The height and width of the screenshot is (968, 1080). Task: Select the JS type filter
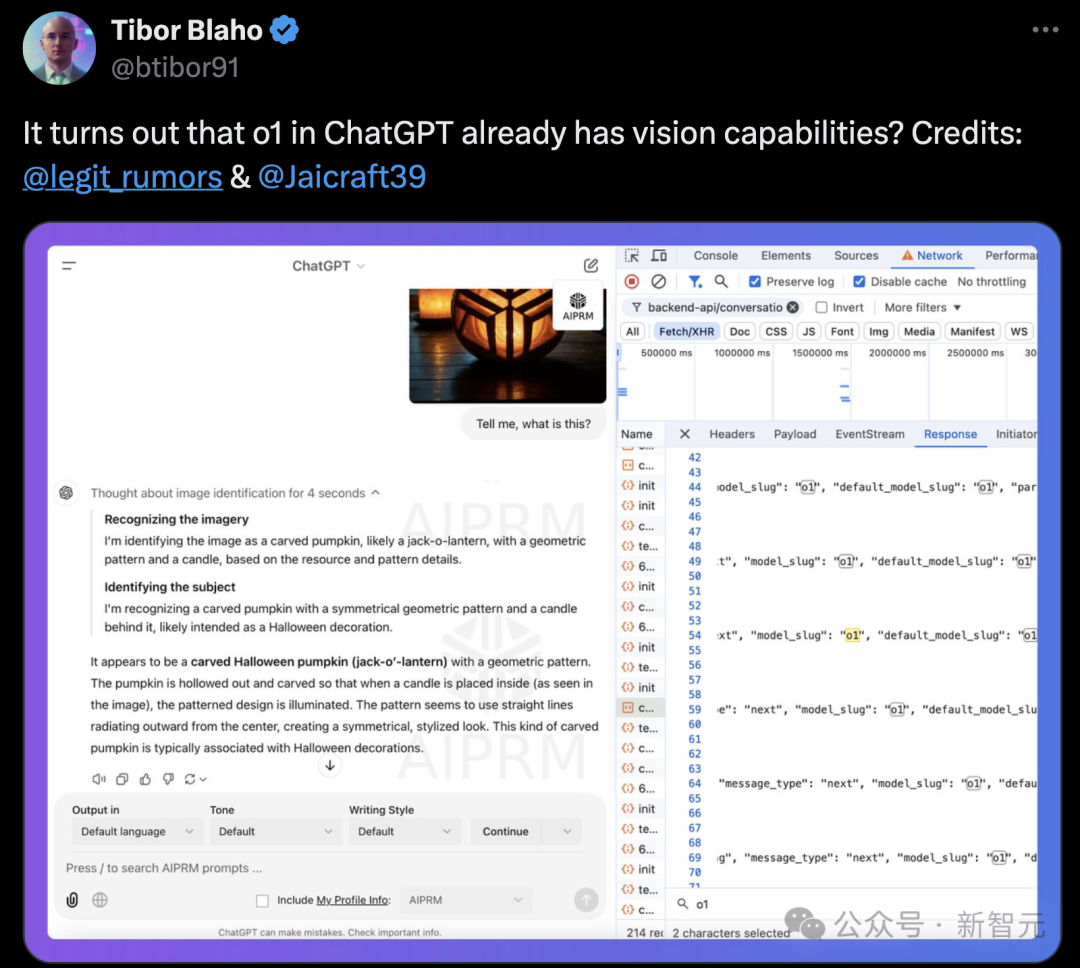[809, 331]
